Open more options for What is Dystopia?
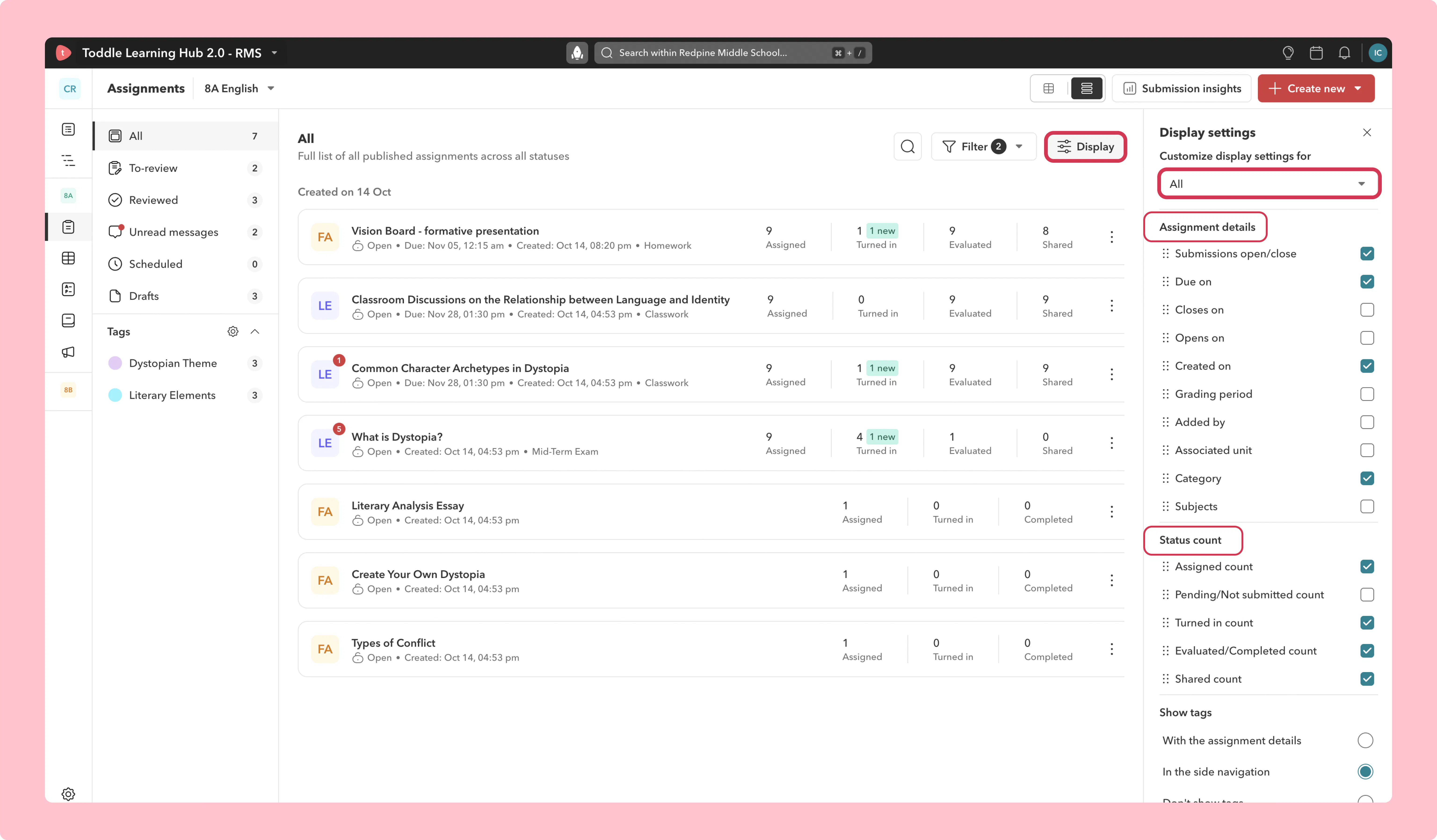 (x=1111, y=443)
